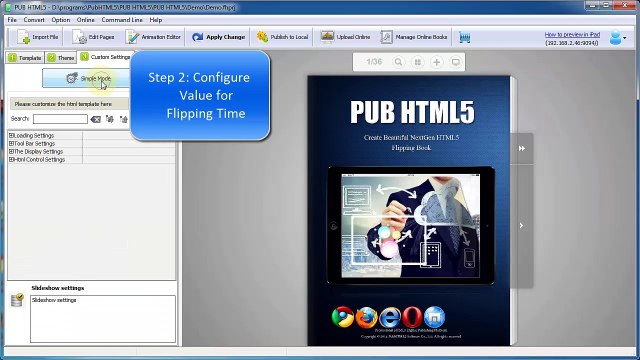Launch the Animation Editor
640x360 pixels.
point(153,37)
